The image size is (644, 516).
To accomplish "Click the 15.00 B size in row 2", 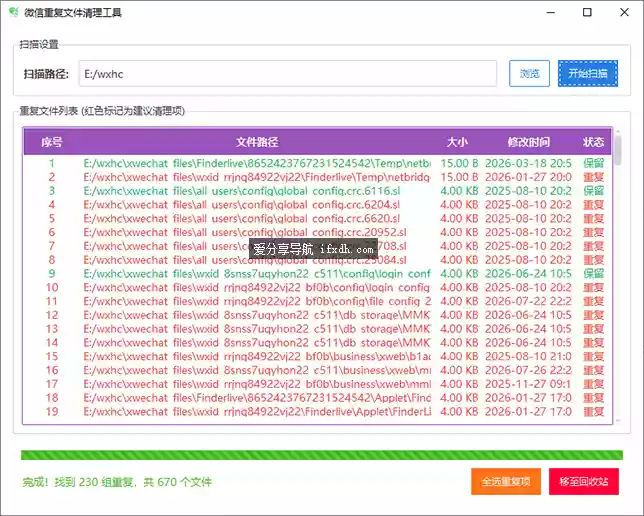I will click(459, 177).
